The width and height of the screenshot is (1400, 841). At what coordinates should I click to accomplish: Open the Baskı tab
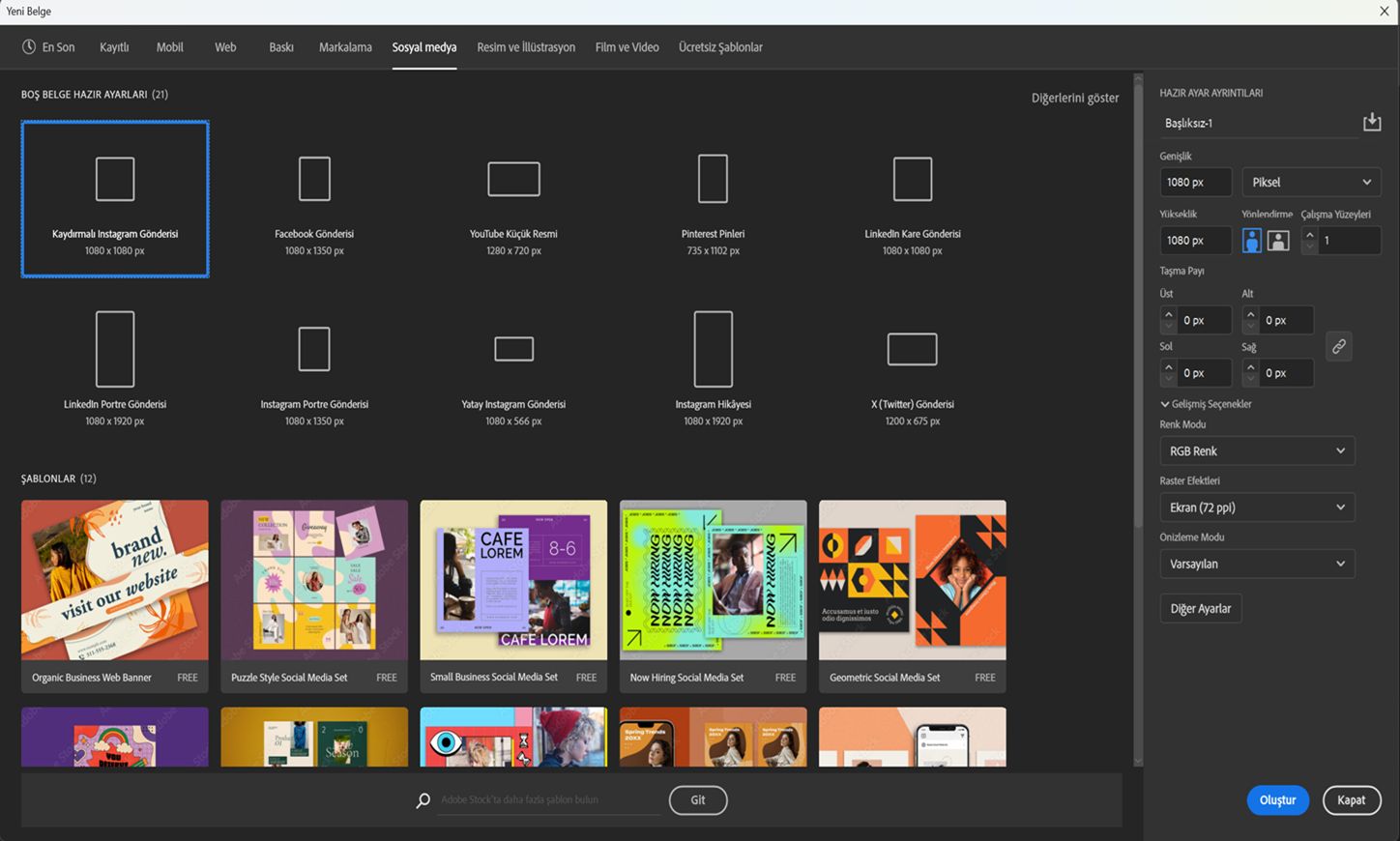click(281, 46)
